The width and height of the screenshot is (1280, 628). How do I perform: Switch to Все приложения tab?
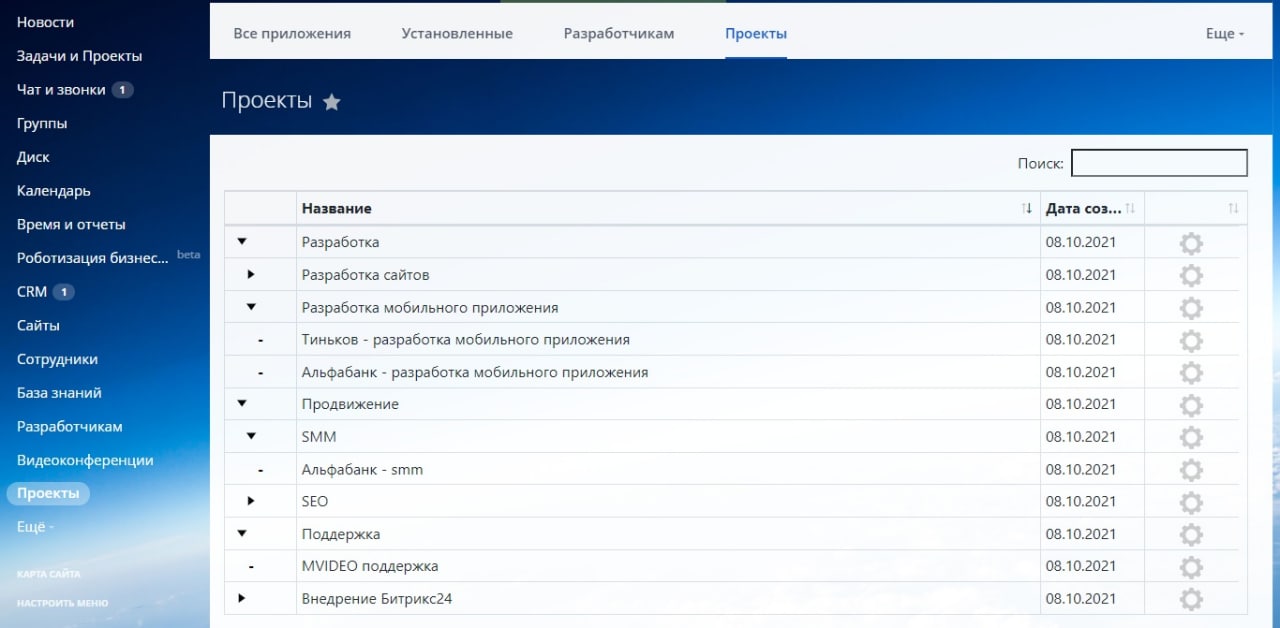(x=292, y=34)
